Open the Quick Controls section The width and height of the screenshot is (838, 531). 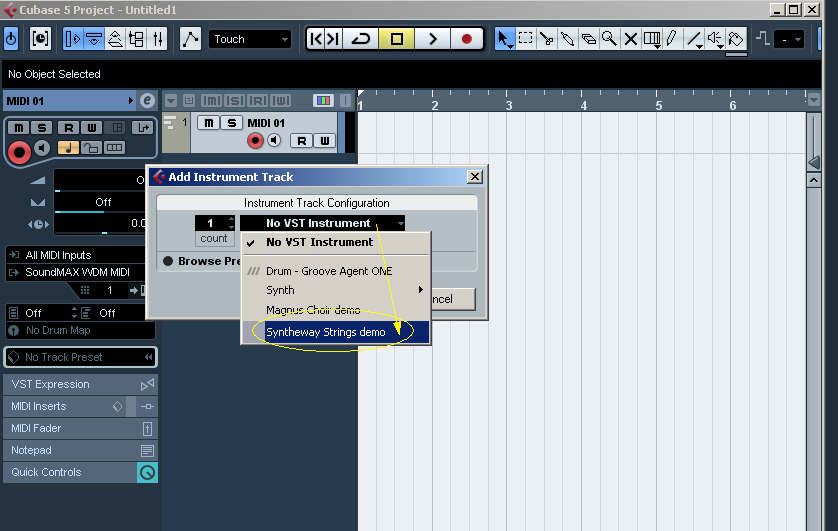click(x=80, y=472)
